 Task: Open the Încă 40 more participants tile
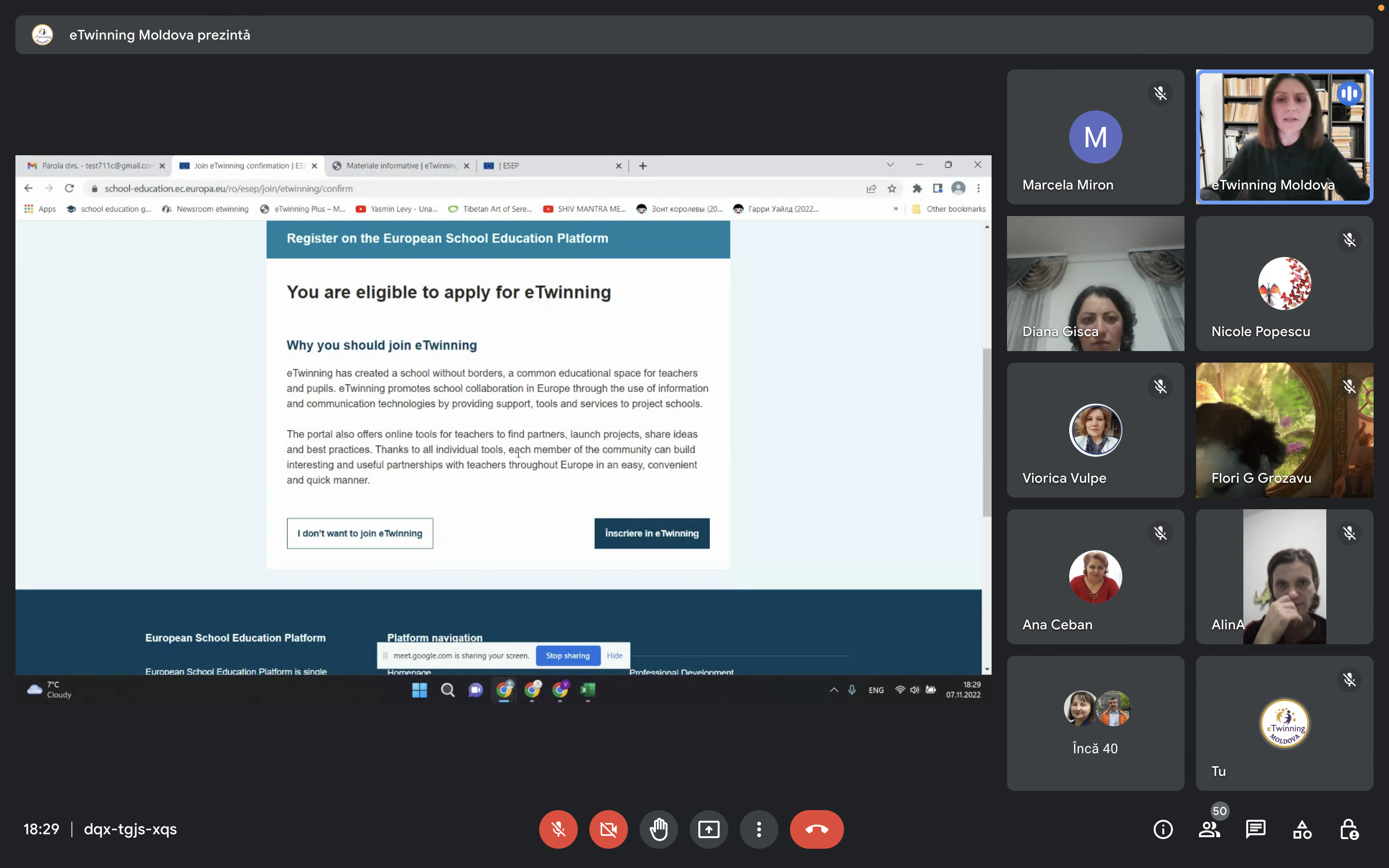[1095, 723]
